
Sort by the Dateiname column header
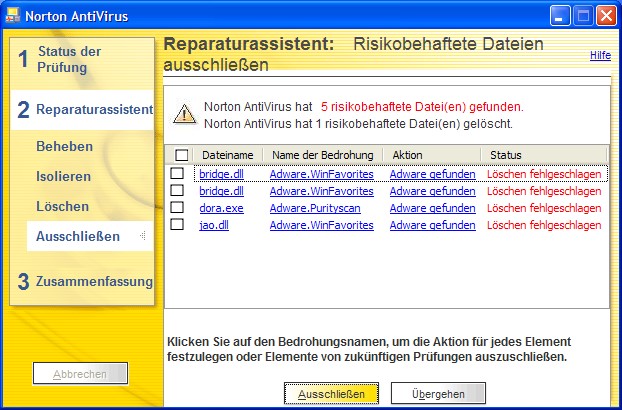click(x=228, y=155)
